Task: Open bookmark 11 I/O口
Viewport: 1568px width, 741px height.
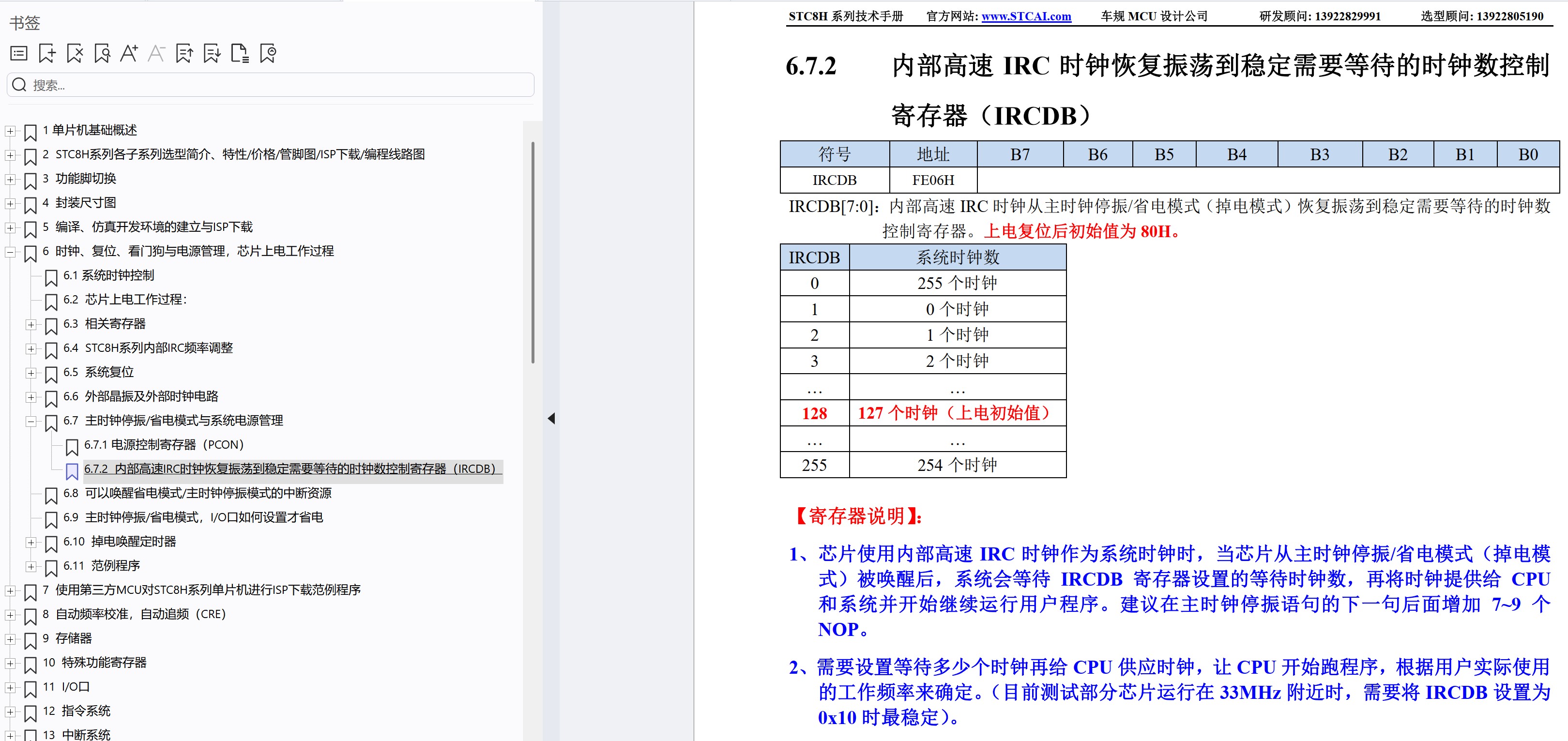Action: (66, 687)
